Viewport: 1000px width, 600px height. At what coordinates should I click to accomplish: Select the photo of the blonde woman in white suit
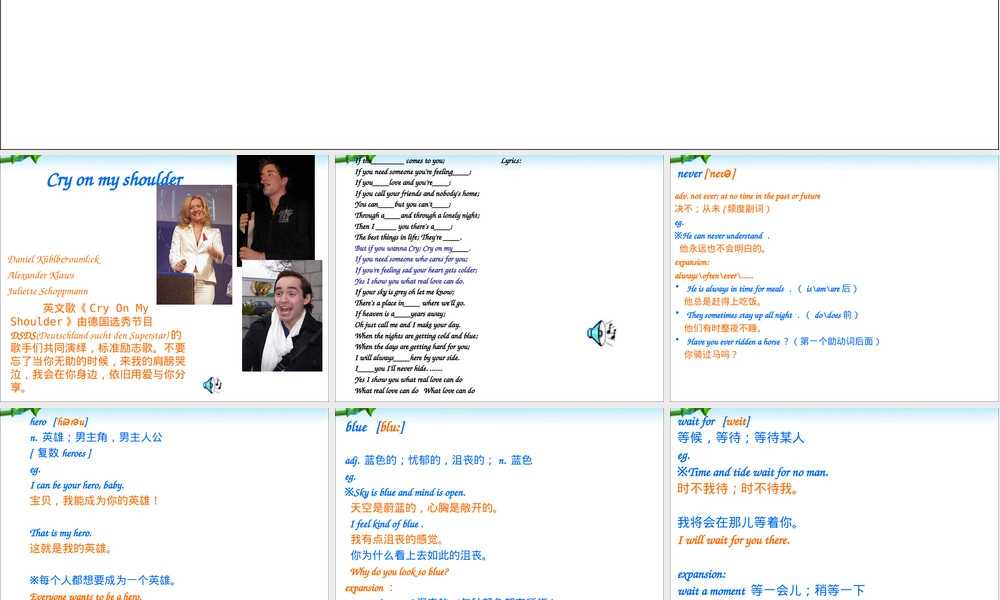(195, 244)
